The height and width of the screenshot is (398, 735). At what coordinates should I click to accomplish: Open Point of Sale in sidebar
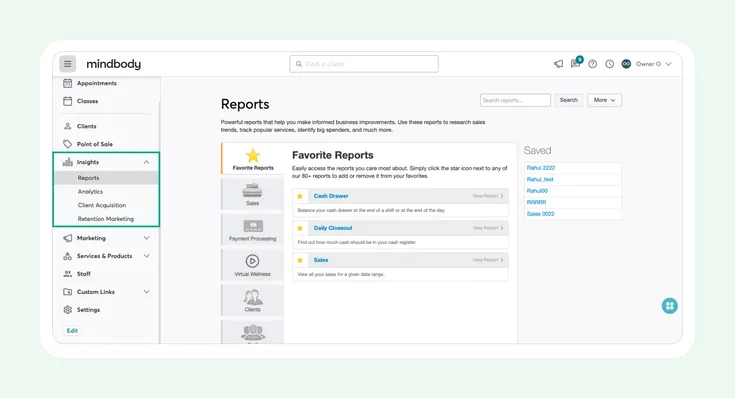95,144
